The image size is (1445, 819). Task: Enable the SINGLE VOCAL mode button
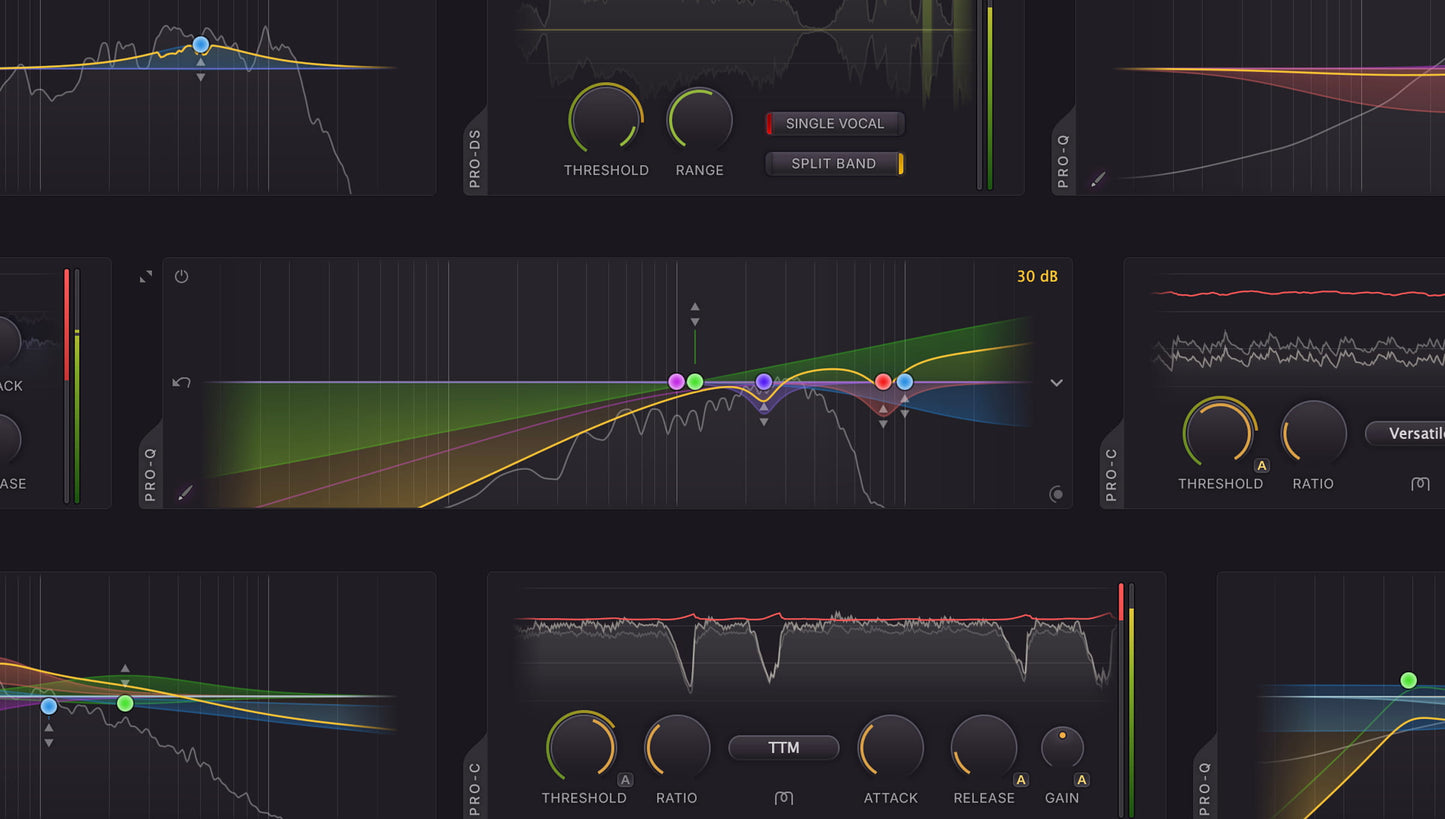[x=835, y=123]
